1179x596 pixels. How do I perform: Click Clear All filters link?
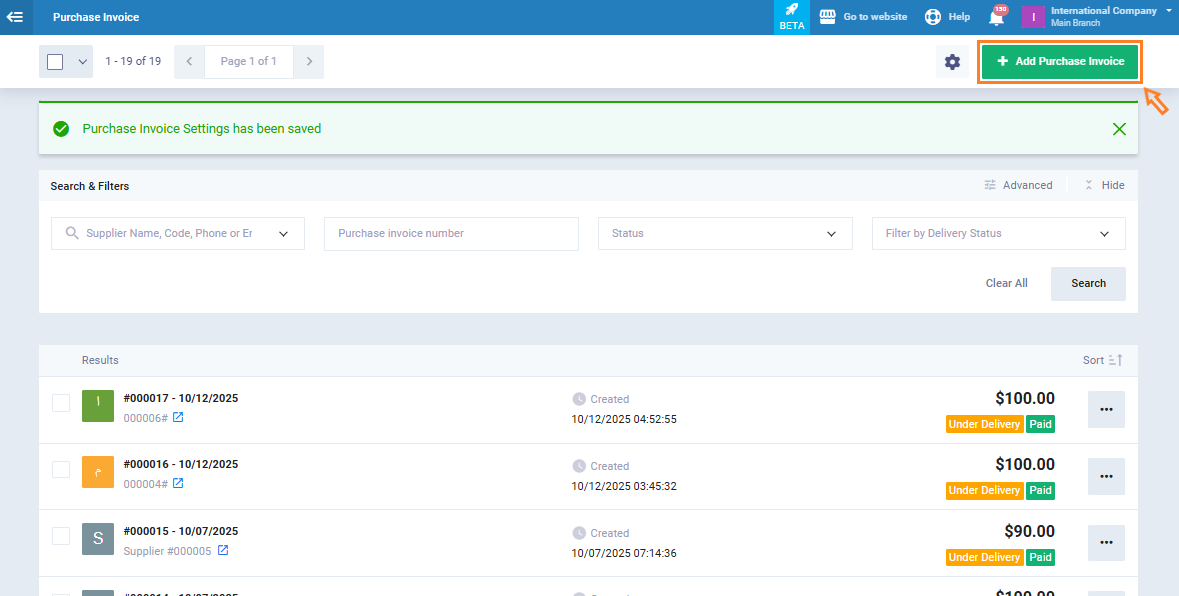(1006, 284)
